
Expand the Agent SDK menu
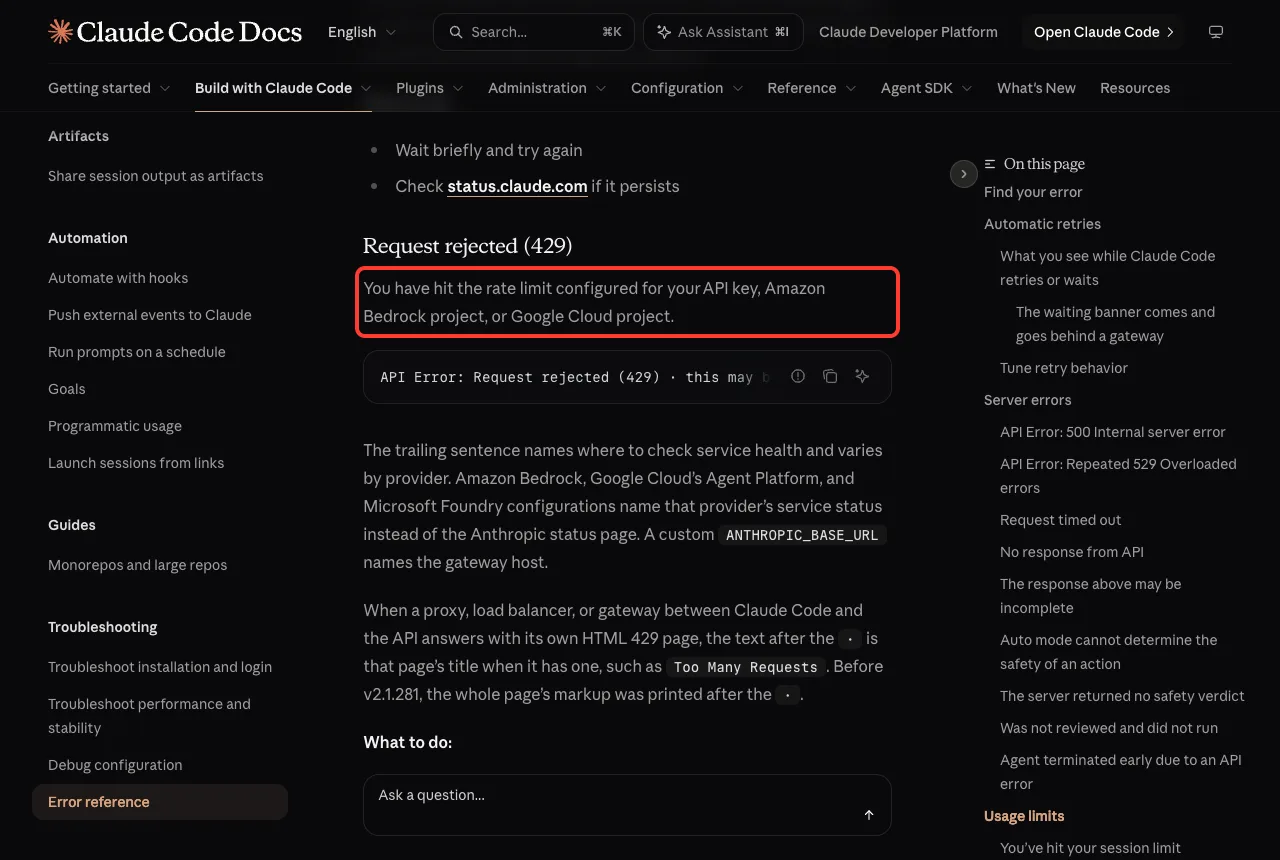(927, 88)
